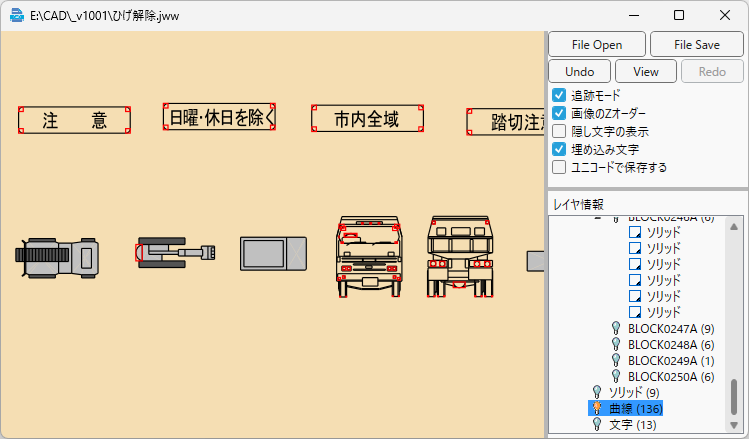The height and width of the screenshot is (439, 749).
Task: Click the orange lightbulb beside 曲線 layer
Action: pyautogui.click(x=597, y=408)
